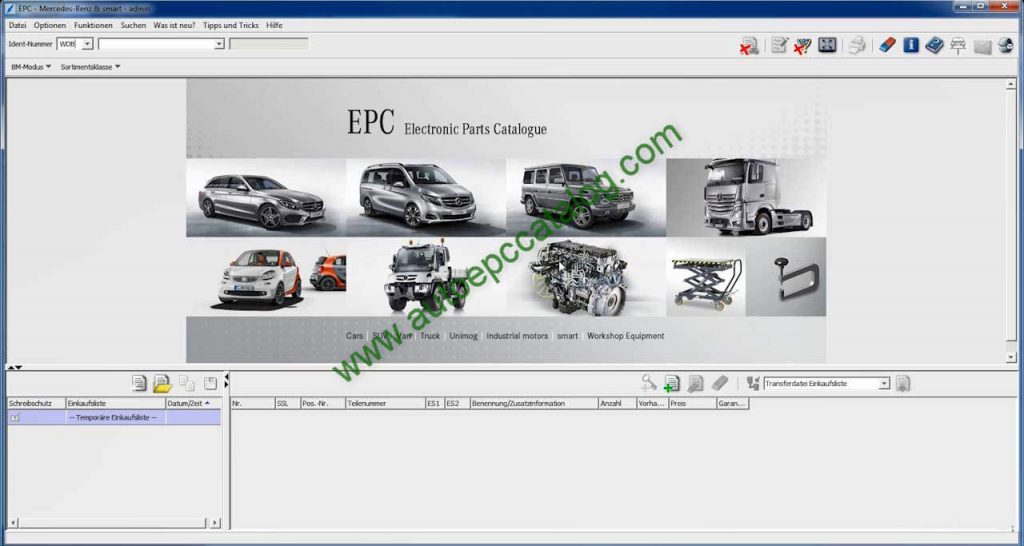Click the shopping list horizontal scrollbar
Viewport: 1024px width, 546px height.
click(x=112, y=522)
